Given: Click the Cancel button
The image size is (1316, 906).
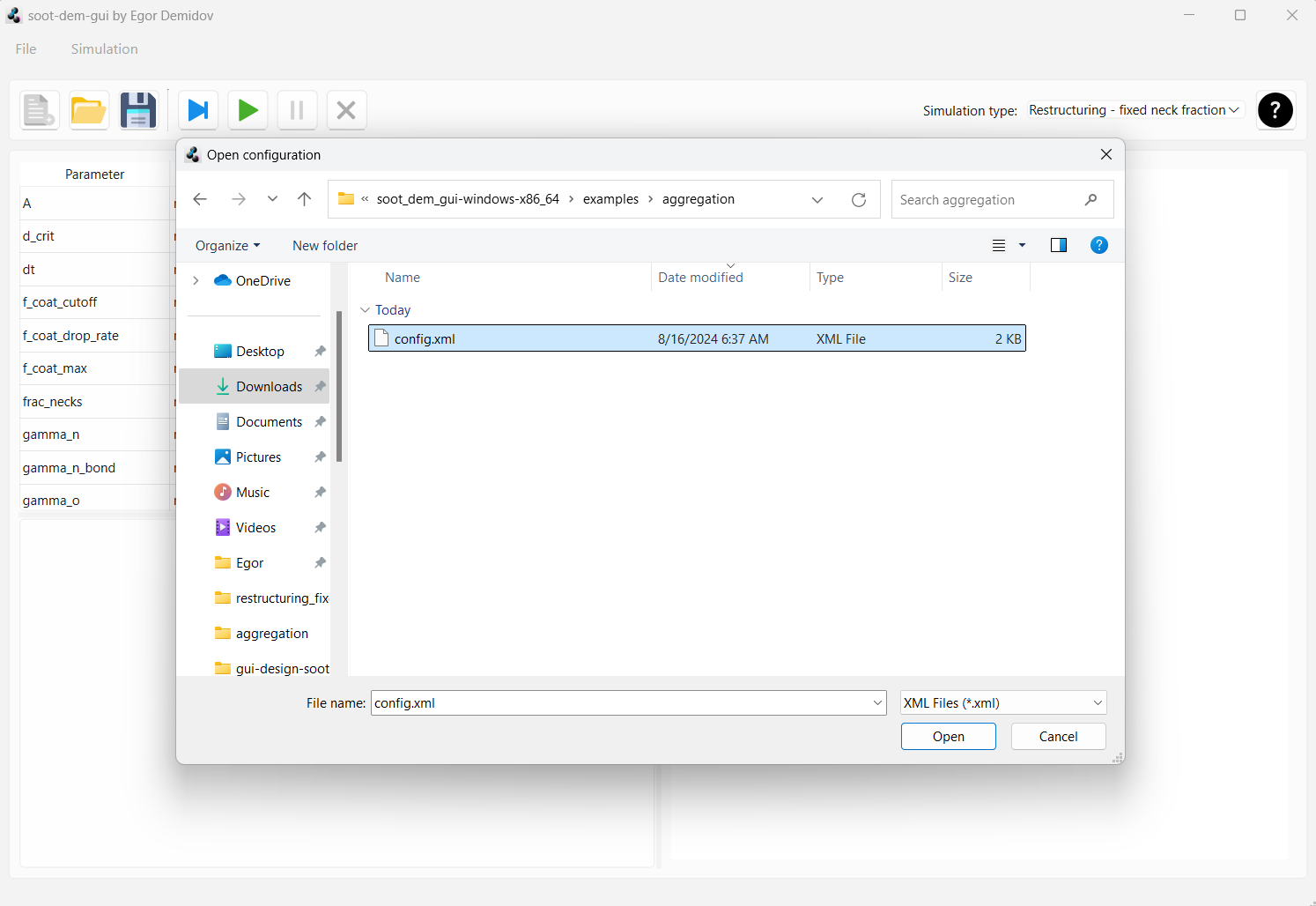Looking at the screenshot, I should coord(1059,737).
